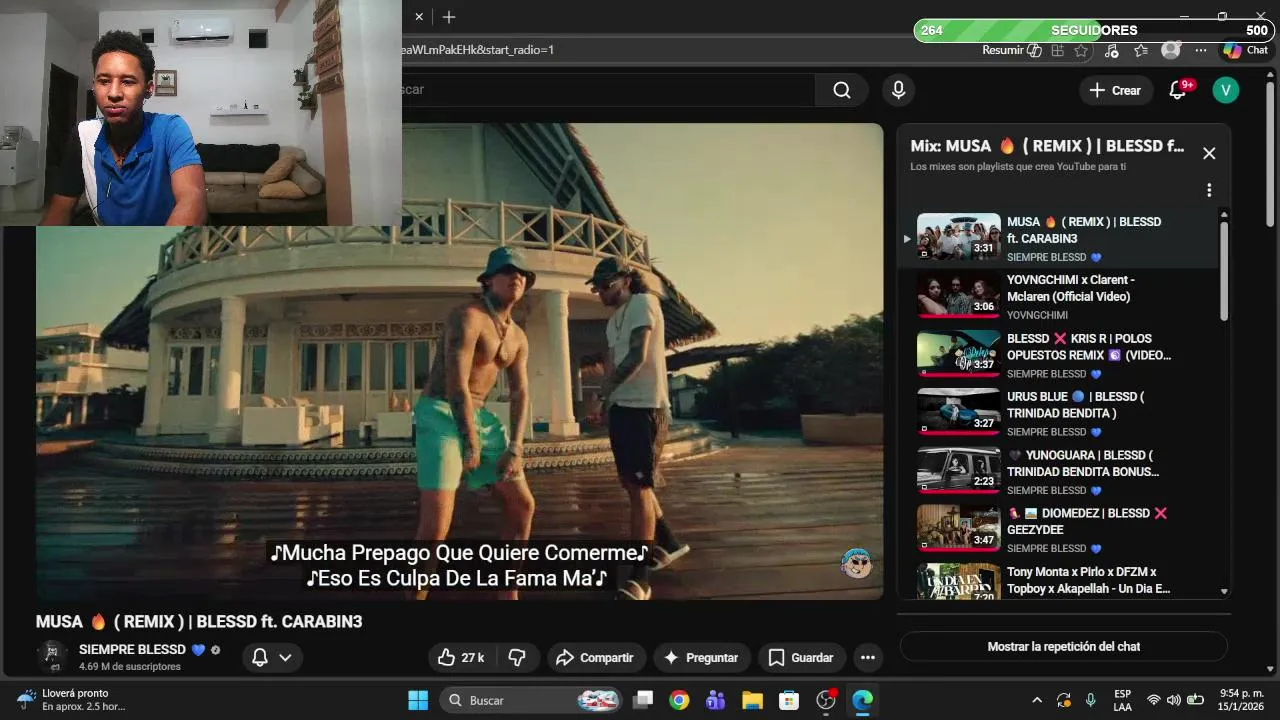Close the Mix playlist panel
This screenshot has width=1280, height=720.
1209,153
